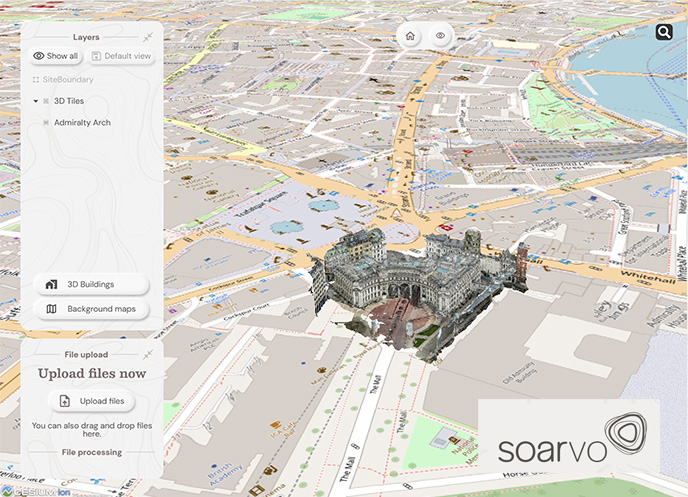Viewport: 688px width, 497px height.
Task: Collapse the File upload panel
Action: click(x=148, y=354)
